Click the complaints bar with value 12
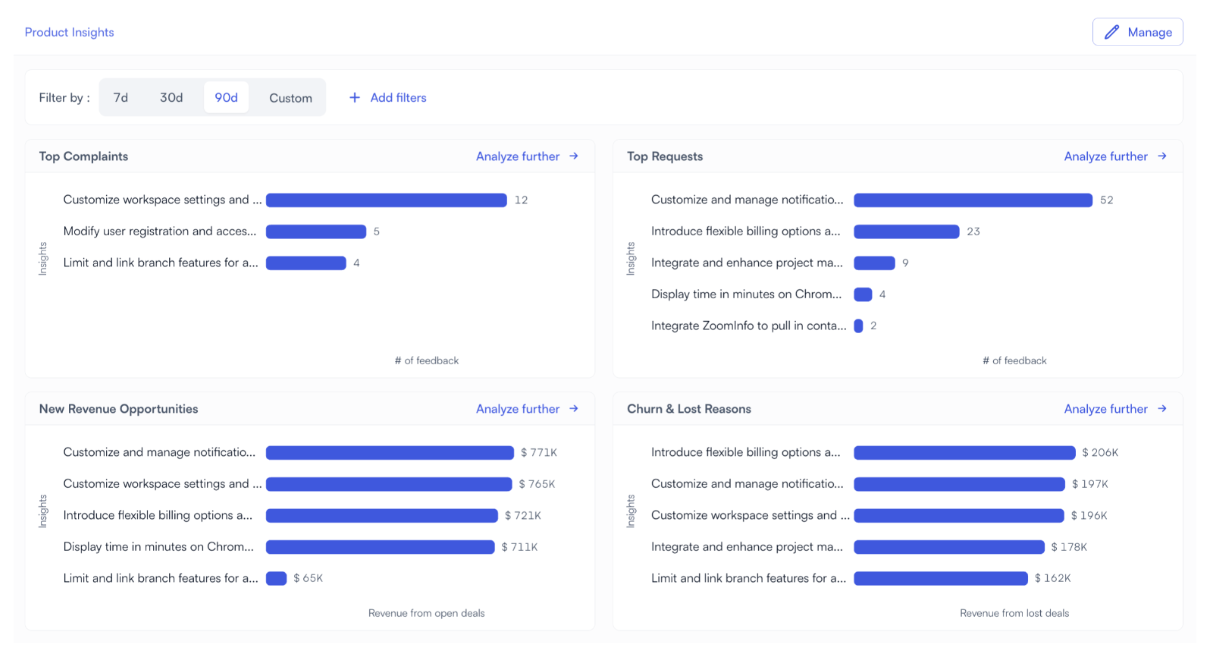This screenshot has height=652, width=1226. click(386, 200)
